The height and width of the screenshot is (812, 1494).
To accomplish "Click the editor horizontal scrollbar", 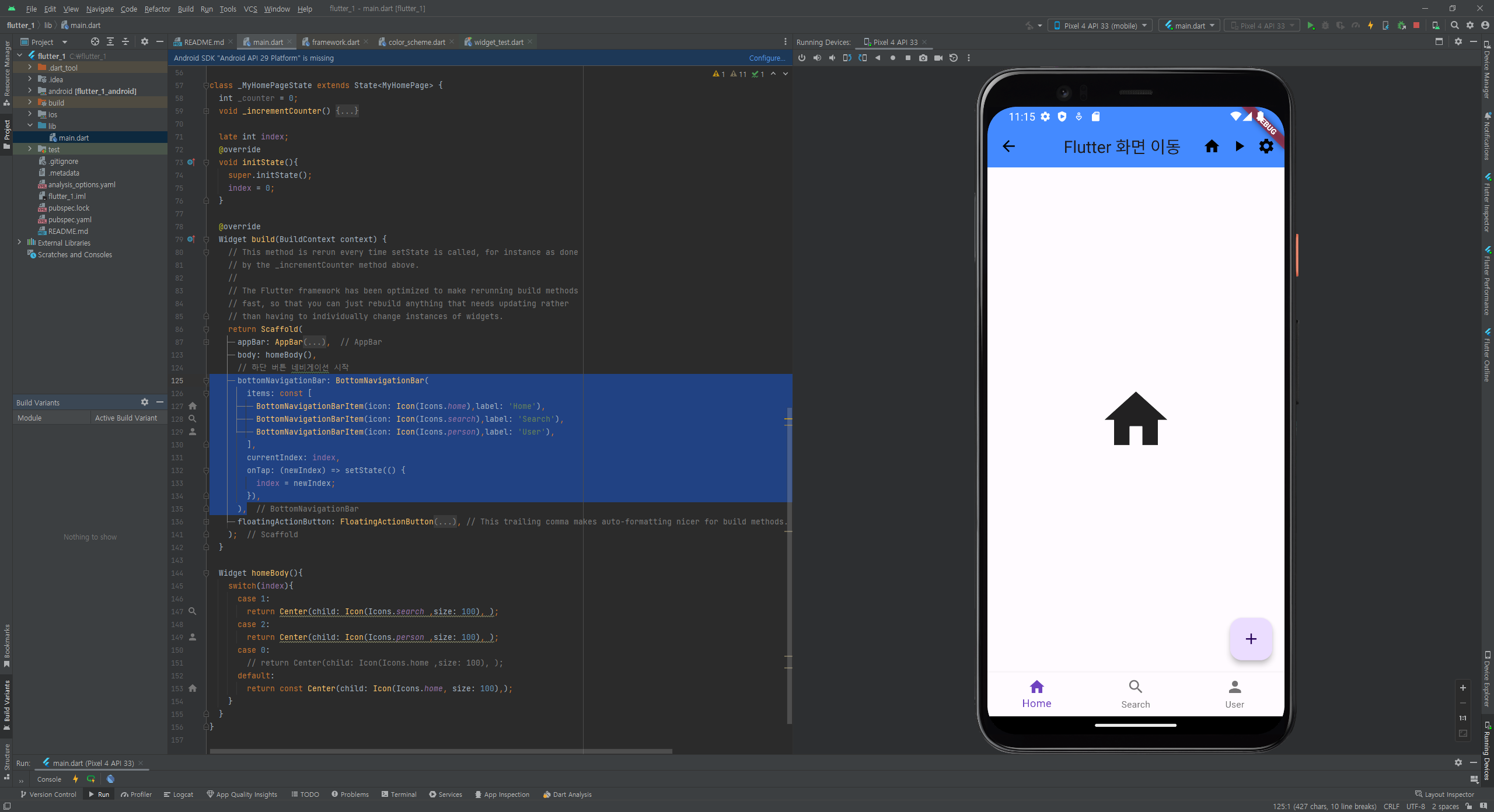I will click(441, 751).
